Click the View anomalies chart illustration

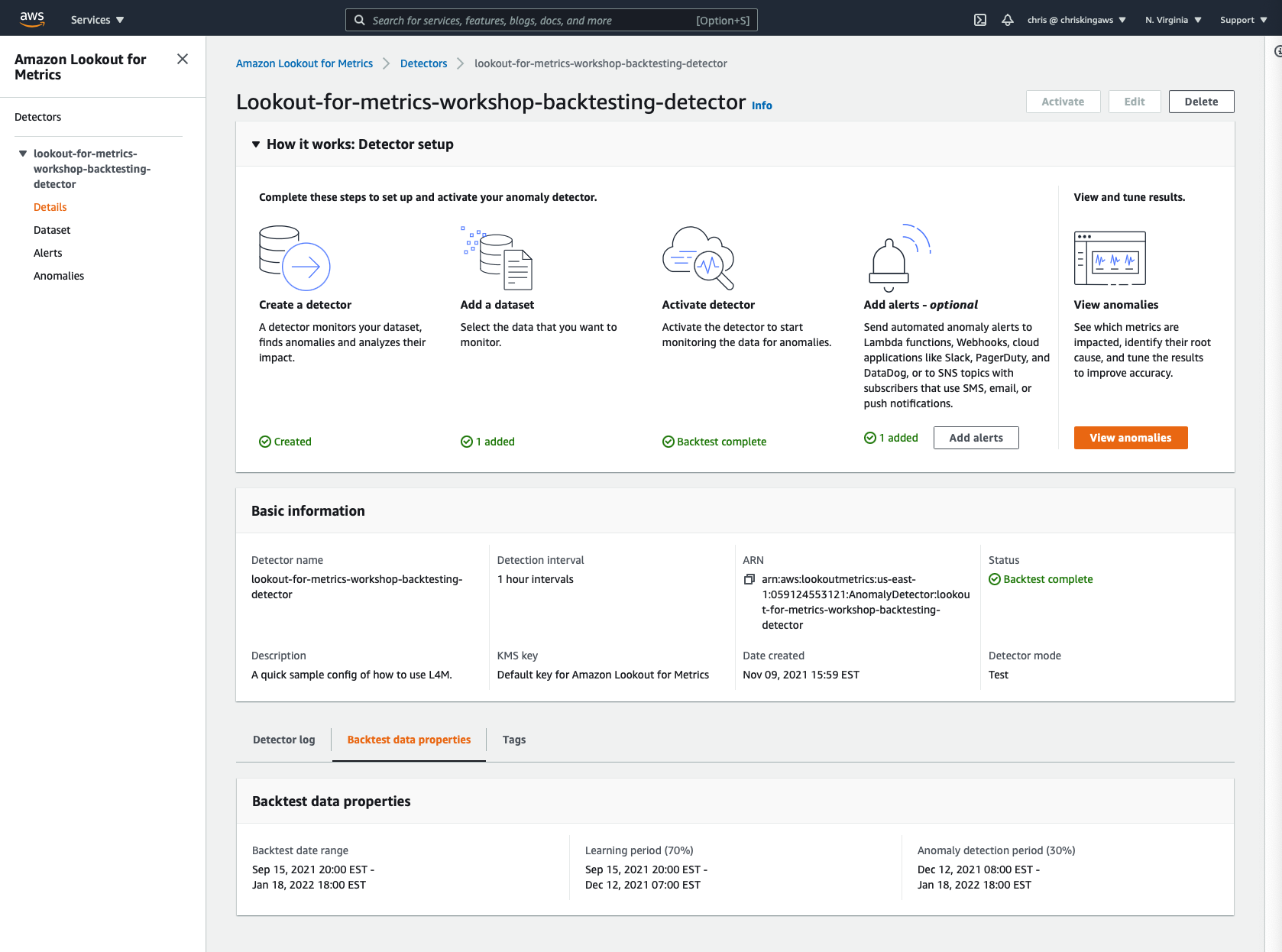1110,258
